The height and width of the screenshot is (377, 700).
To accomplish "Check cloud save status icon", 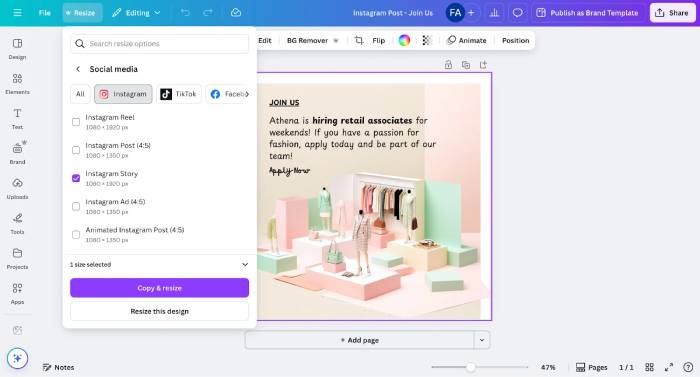I will 236,13.
